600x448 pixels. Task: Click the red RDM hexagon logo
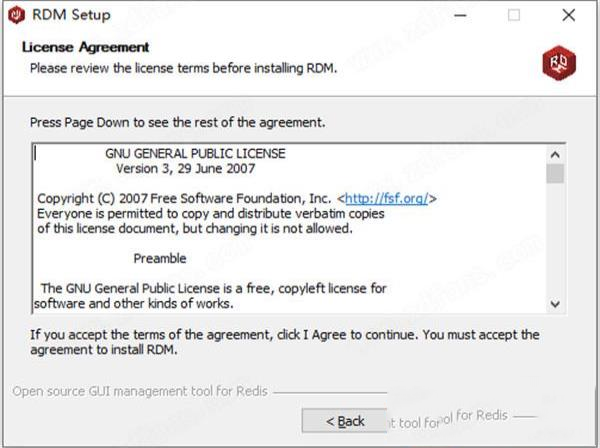559,63
